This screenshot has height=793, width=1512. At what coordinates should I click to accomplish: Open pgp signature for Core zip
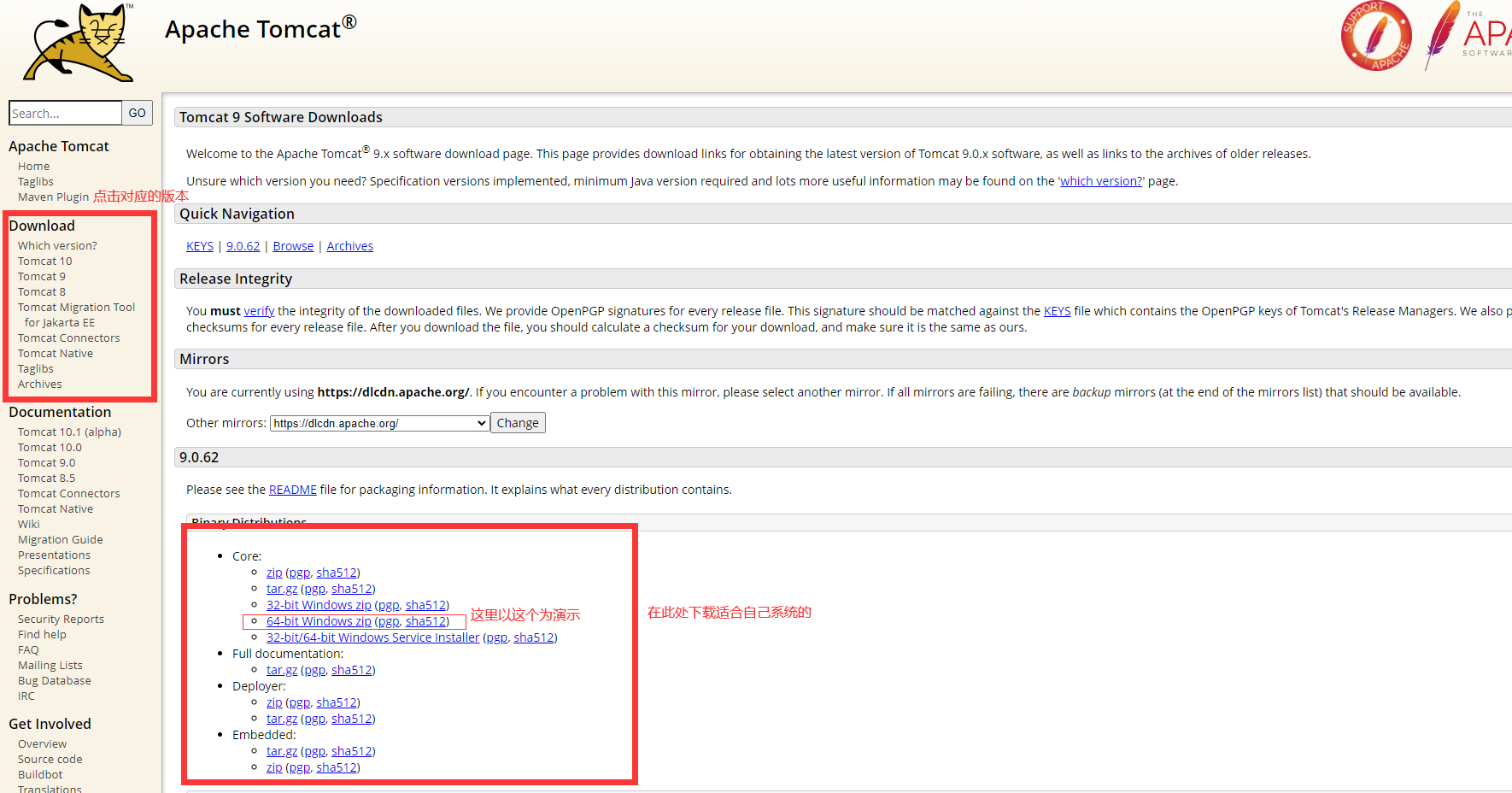click(299, 573)
